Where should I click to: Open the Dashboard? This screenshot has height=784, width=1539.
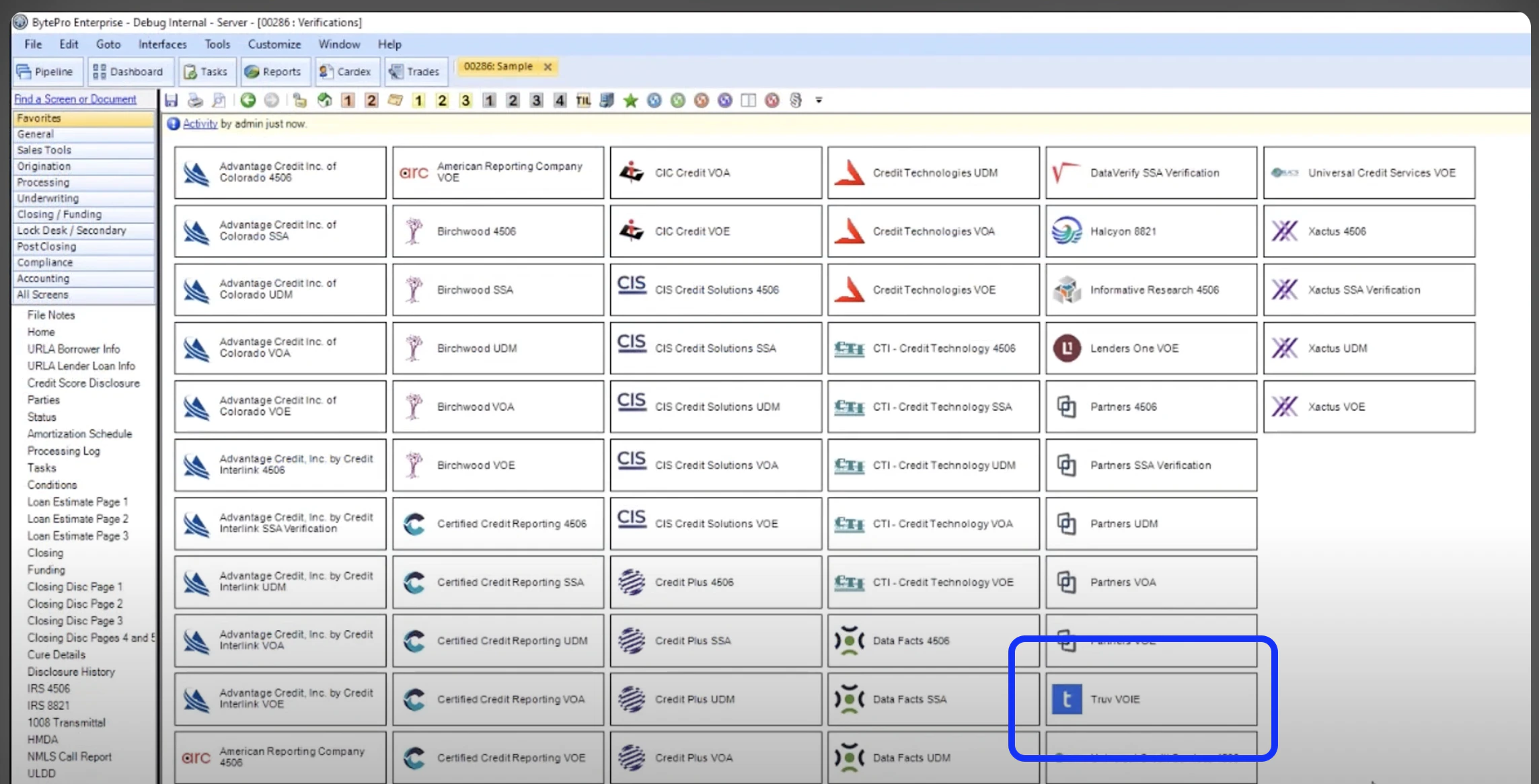coord(130,71)
